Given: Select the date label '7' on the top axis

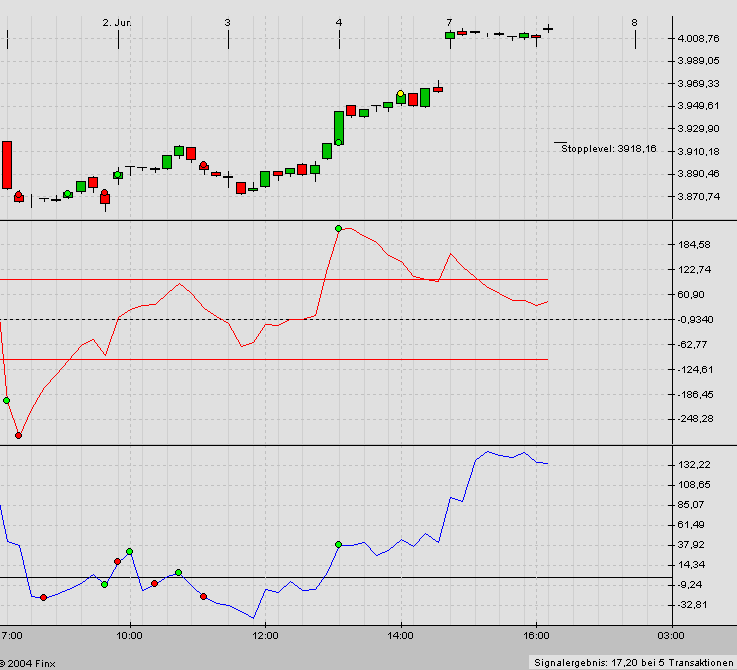Looking at the screenshot, I should coord(449,22).
